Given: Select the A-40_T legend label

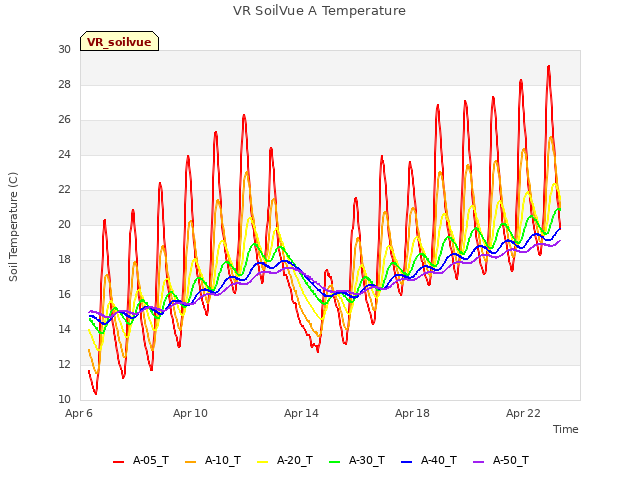Looking at the screenshot, I should (439, 460).
